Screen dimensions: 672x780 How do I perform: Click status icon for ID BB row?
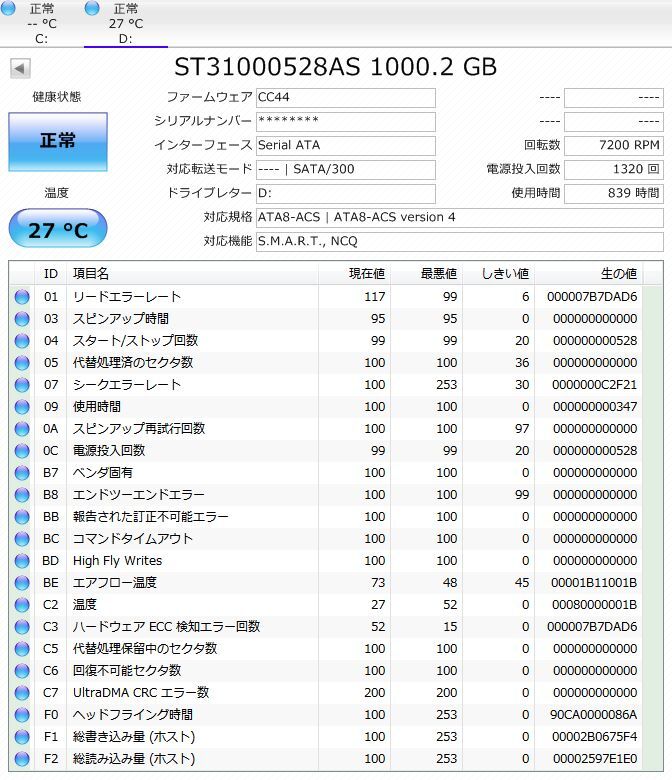[x=22, y=517]
